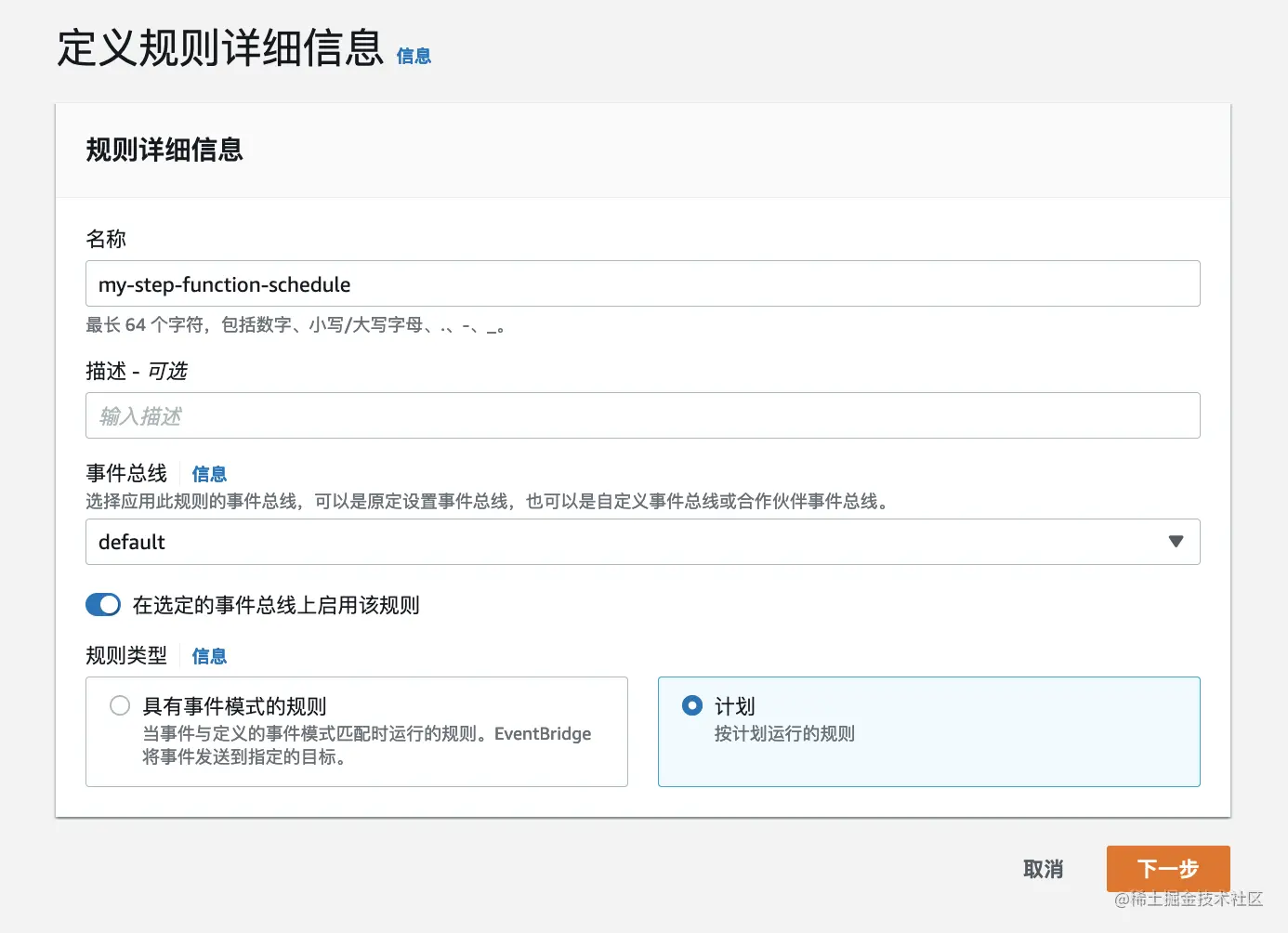Click the 在选定的事件总线上启用该规则 label text
1288x933 pixels.
click(276, 605)
